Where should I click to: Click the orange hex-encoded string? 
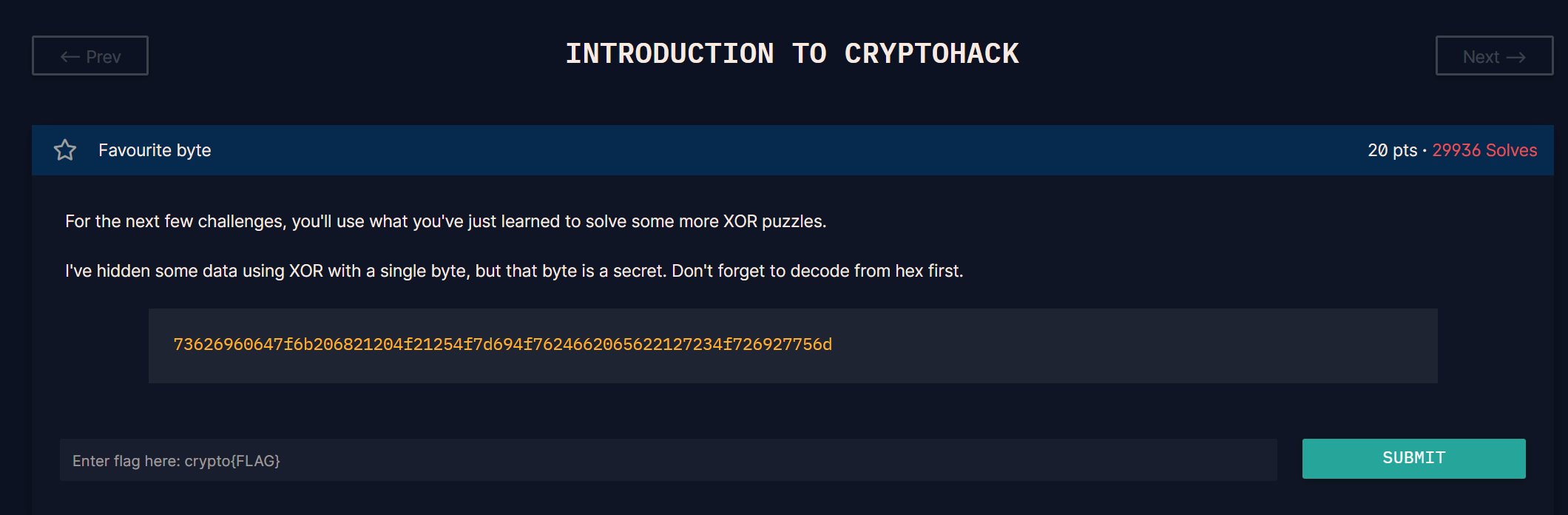502,345
